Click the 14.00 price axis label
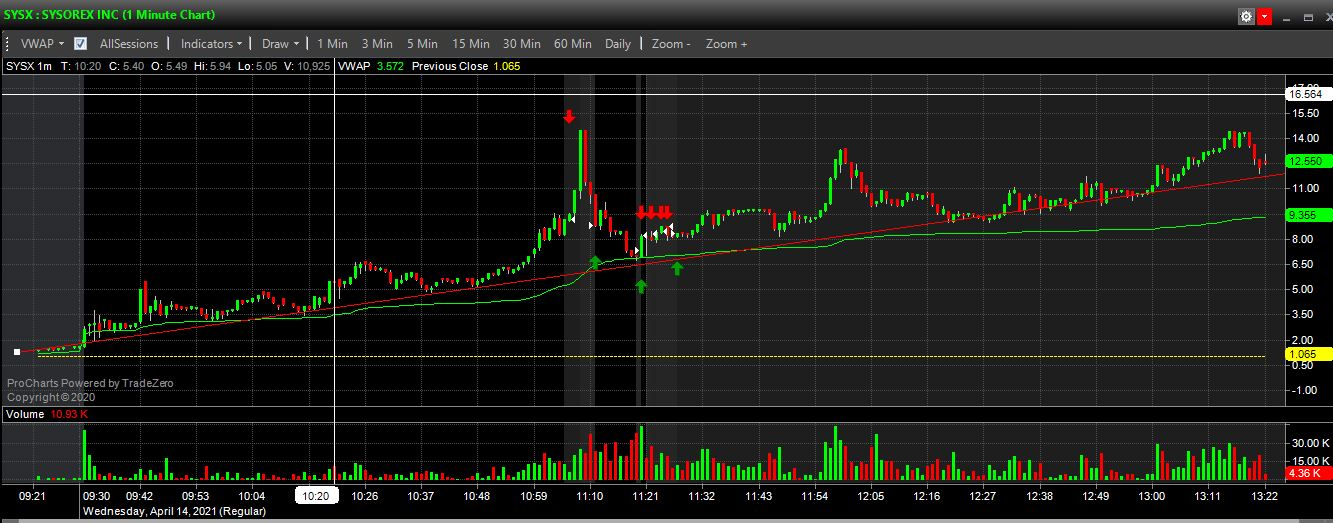 click(1306, 138)
